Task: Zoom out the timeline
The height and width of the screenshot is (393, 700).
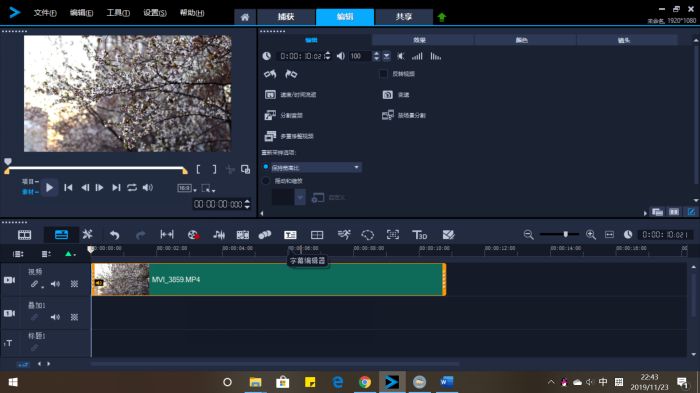Action: click(x=529, y=234)
